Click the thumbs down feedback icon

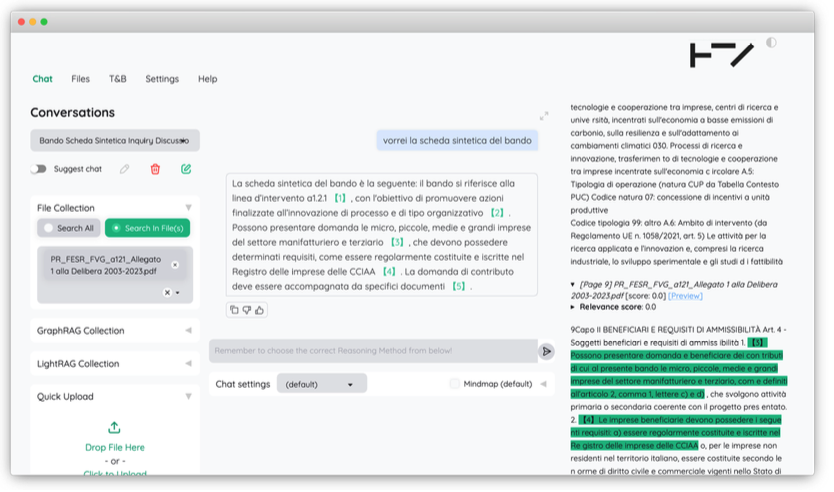pos(247,310)
